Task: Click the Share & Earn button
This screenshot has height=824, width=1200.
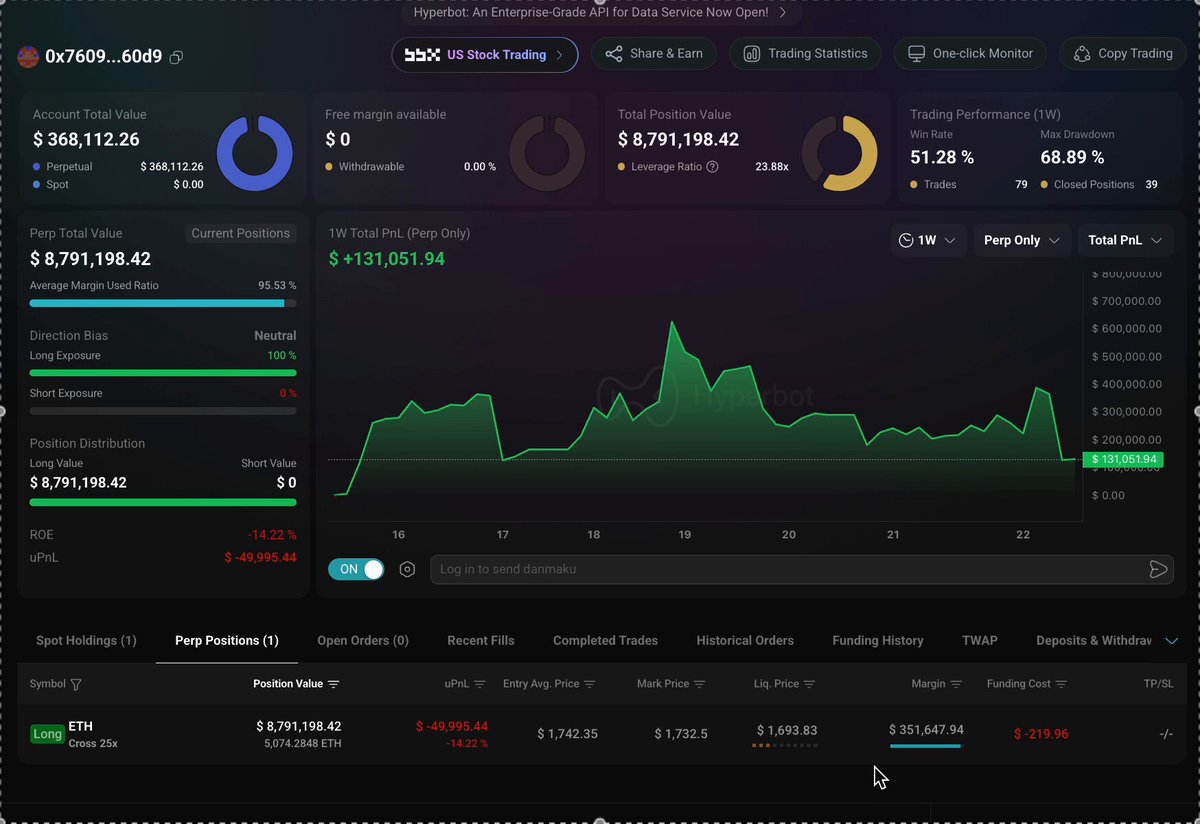Action: tap(654, 54)
